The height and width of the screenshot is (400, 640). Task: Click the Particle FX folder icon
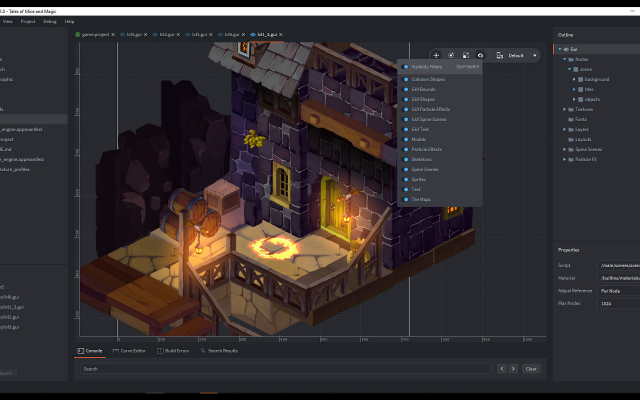571,159
